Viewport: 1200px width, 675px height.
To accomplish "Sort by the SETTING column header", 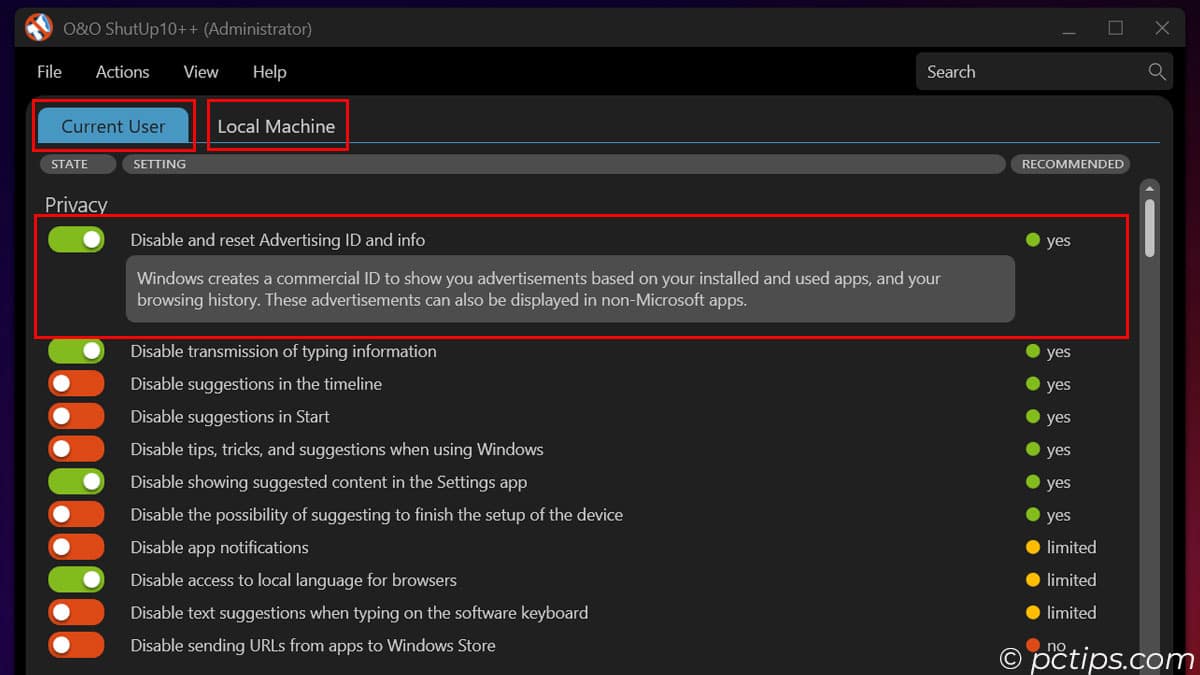I will pos(563,164).
